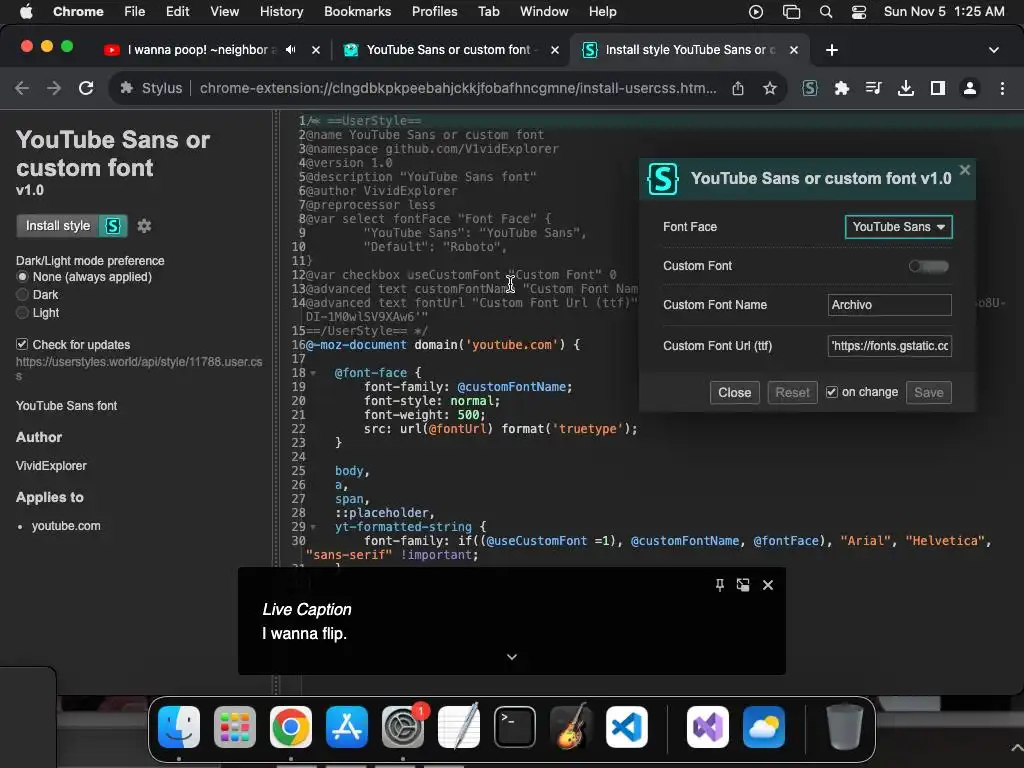Screen dimensions: 1024x768
Task: Open the File menu
Action: pyautogui.click(x=135, y=12)
